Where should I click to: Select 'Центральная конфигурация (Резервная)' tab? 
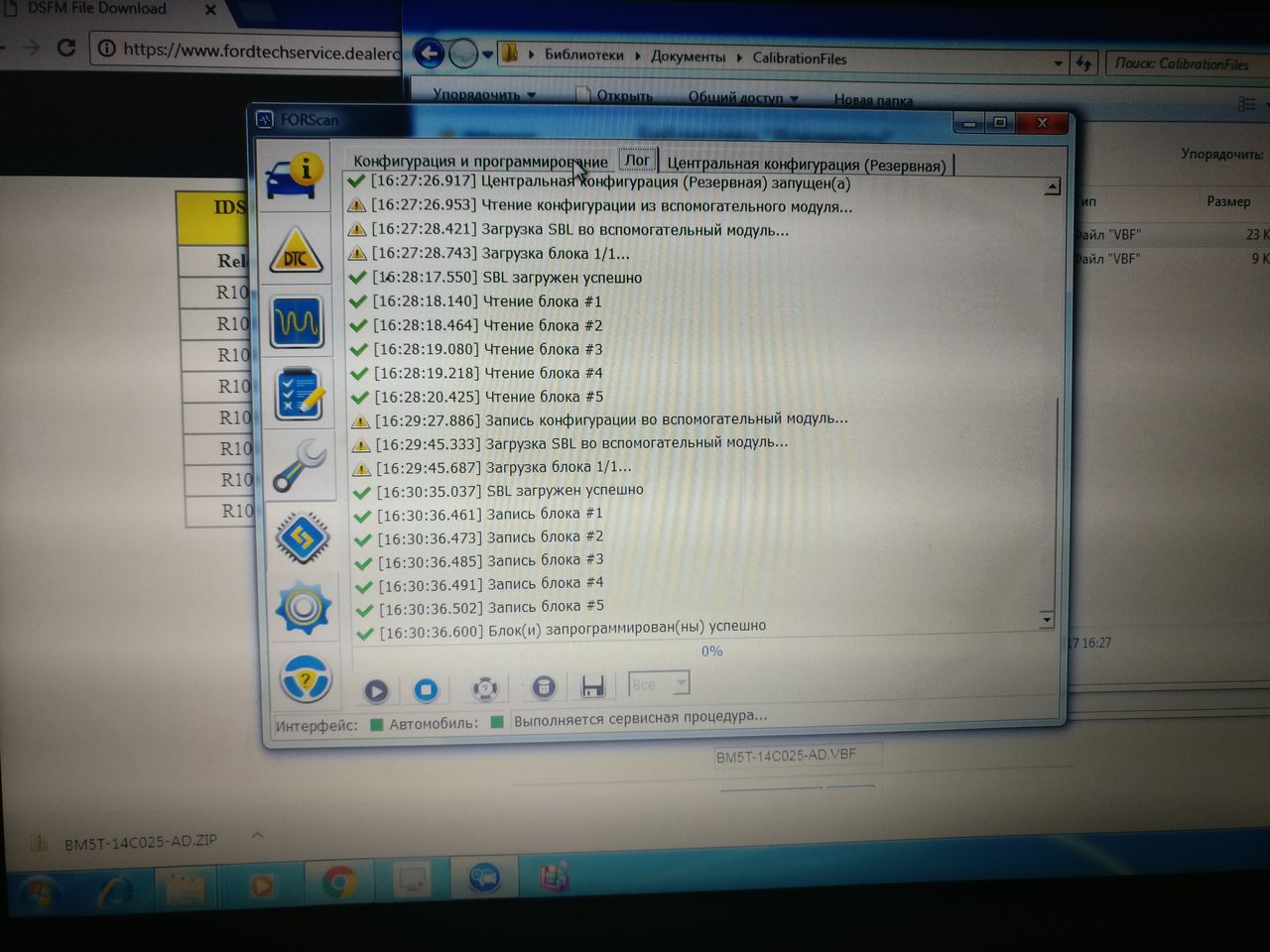[806, 165]
